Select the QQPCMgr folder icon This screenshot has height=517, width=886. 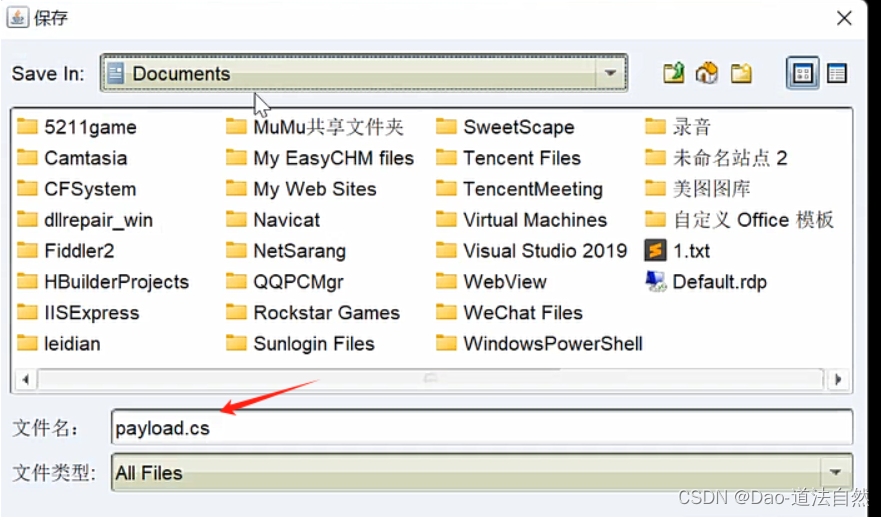tap(236, 281)
